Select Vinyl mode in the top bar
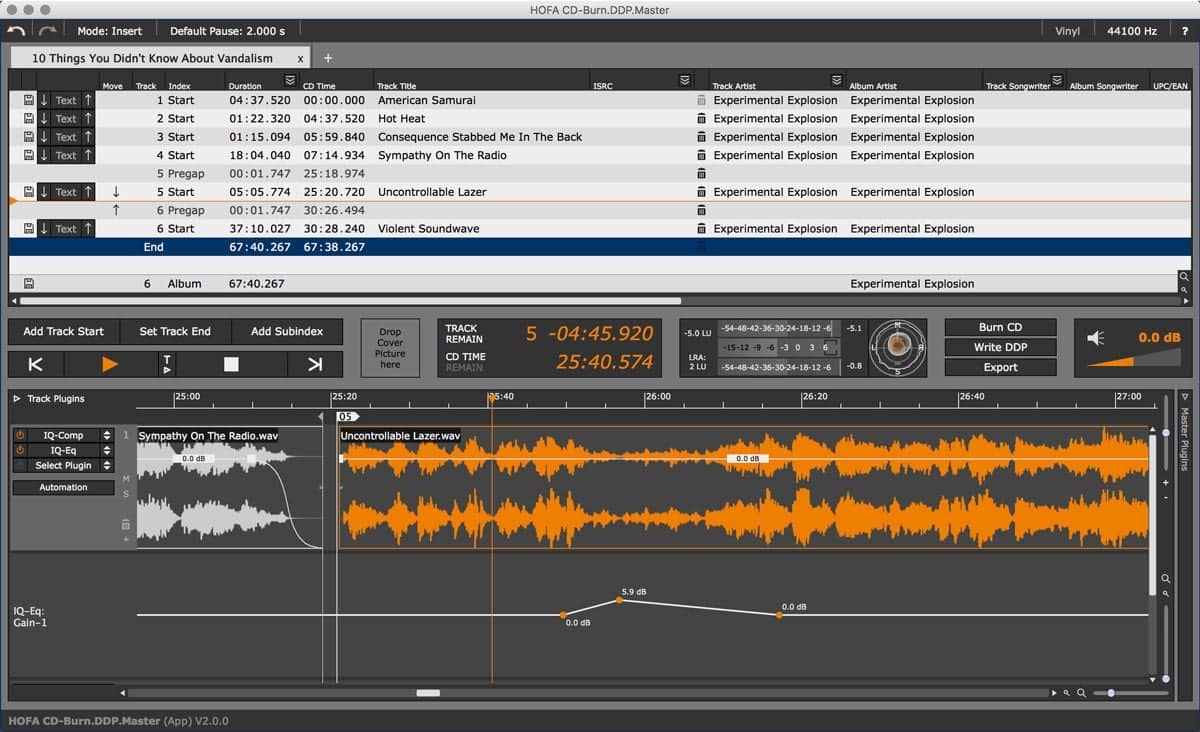This screenshot has height=732, width=1200. point(1066,30)
